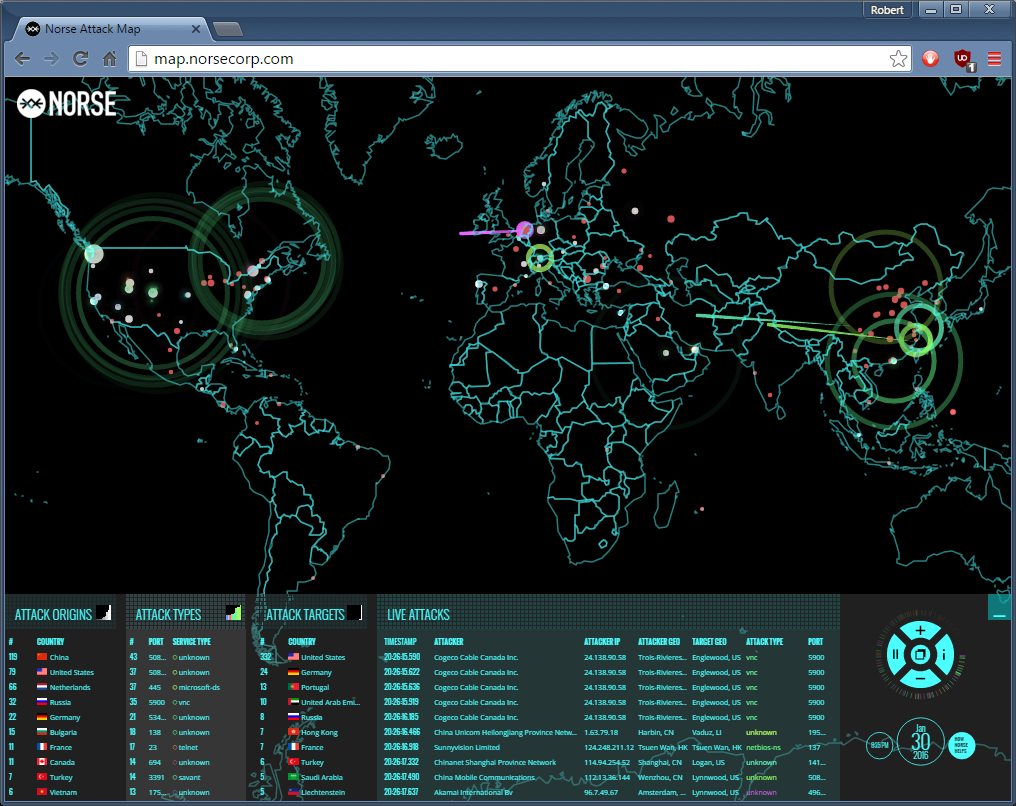Click the netbios-ns attack type cell

pos(763,747)
